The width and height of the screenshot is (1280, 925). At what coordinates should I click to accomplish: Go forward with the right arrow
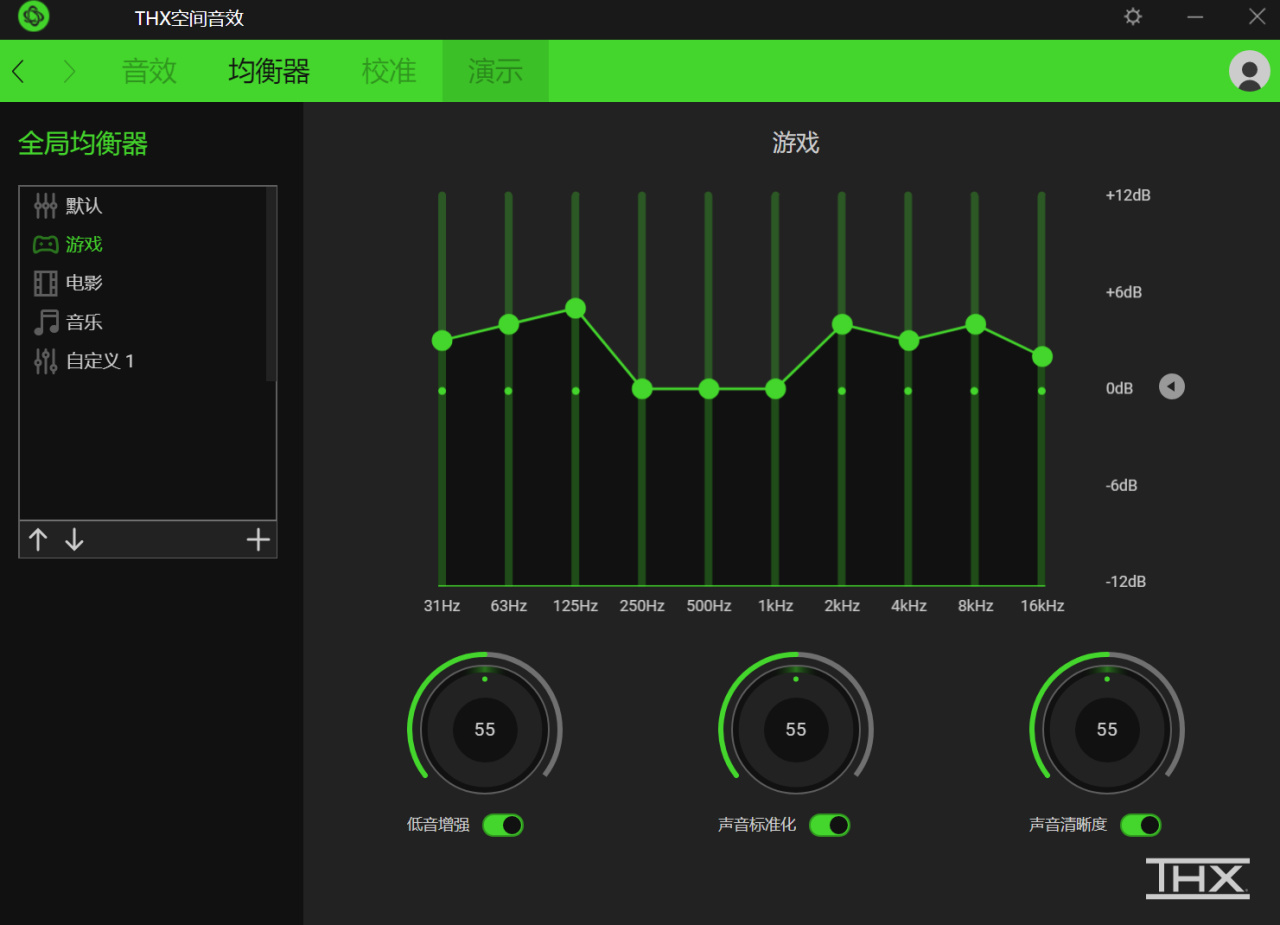[69, 71]
